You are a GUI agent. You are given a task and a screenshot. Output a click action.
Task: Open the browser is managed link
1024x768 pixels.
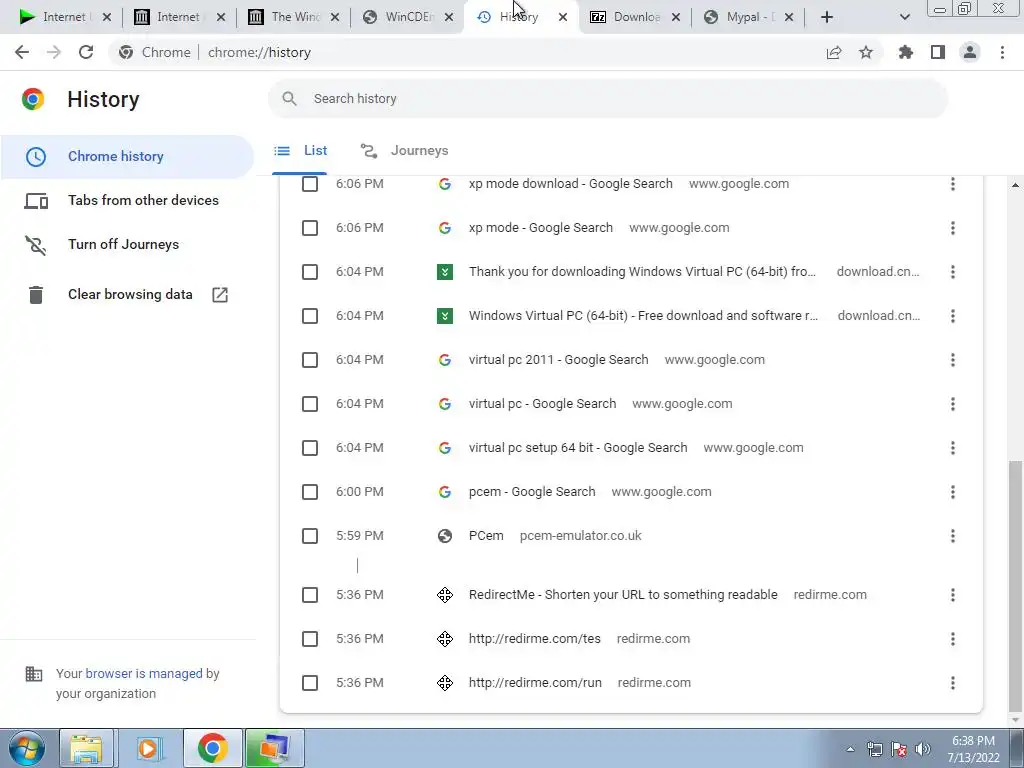(x=144, y=673)
